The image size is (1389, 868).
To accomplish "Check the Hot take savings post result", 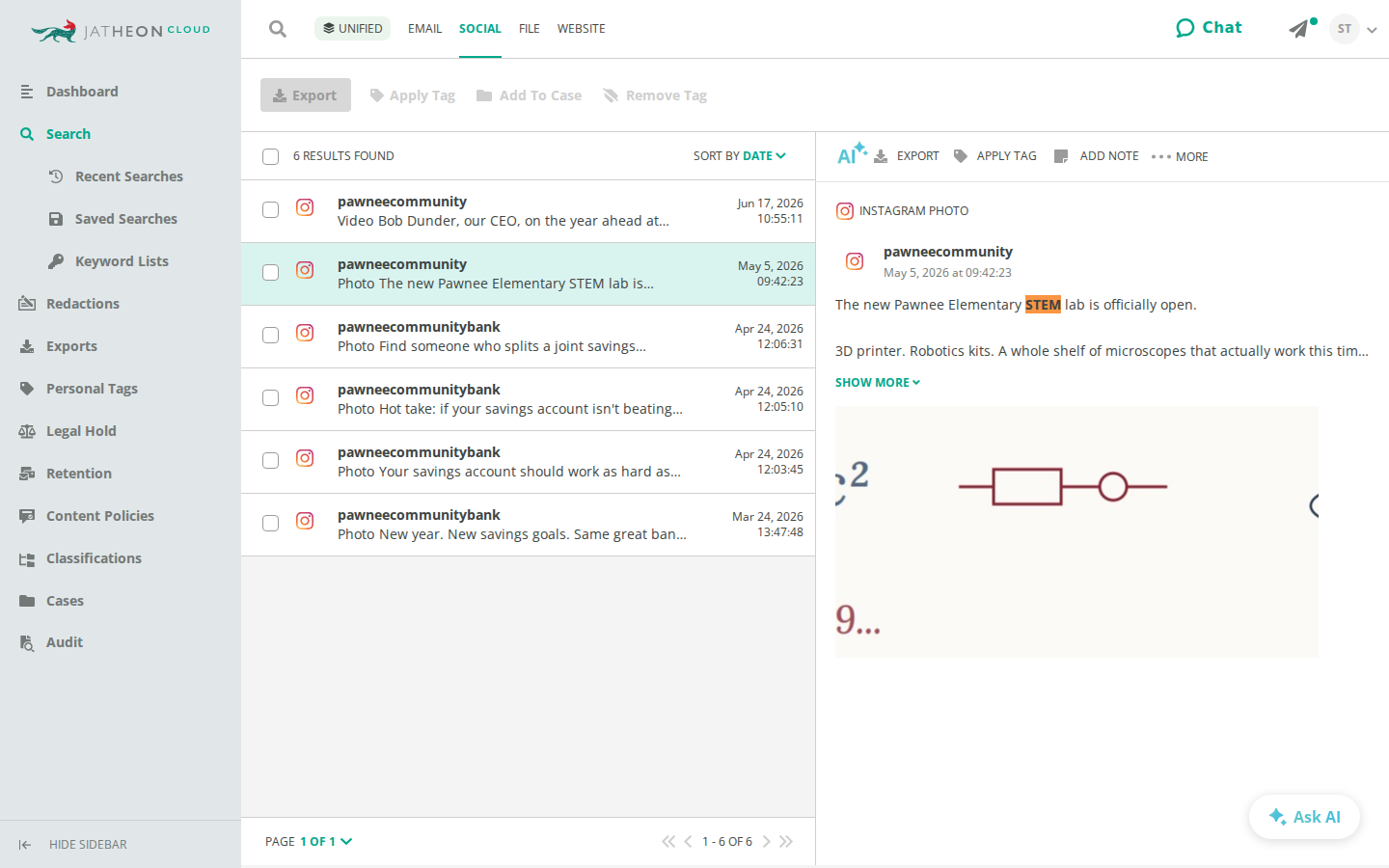I will coord(271,398).
